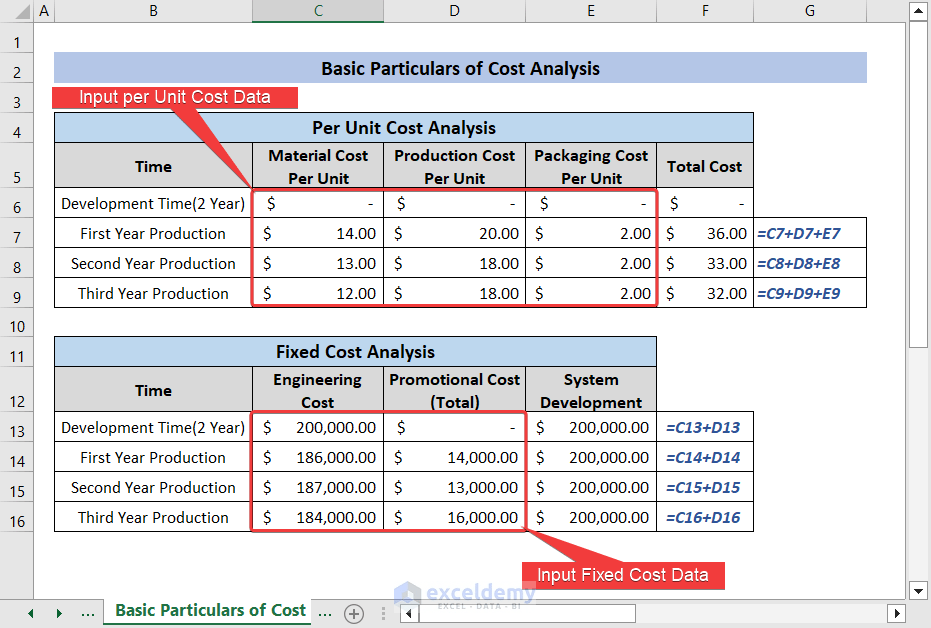Click the horizontal scrollbar left arrow
The width and height of the screenshot is (931, 628).
click(409, 613)
